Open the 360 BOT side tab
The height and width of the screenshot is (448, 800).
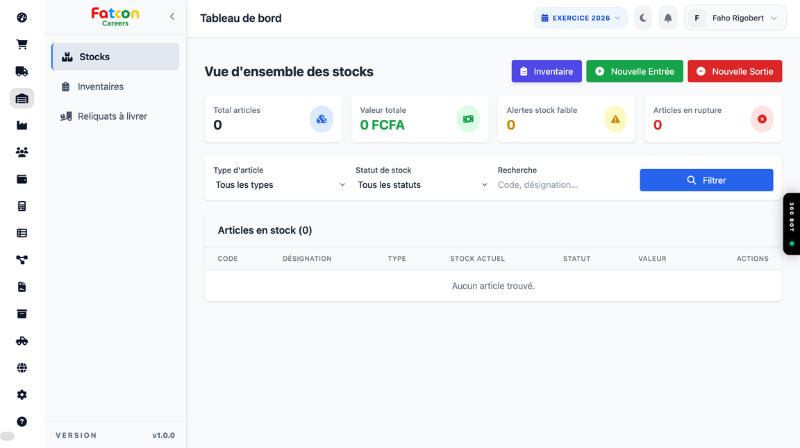coord(792,224)
